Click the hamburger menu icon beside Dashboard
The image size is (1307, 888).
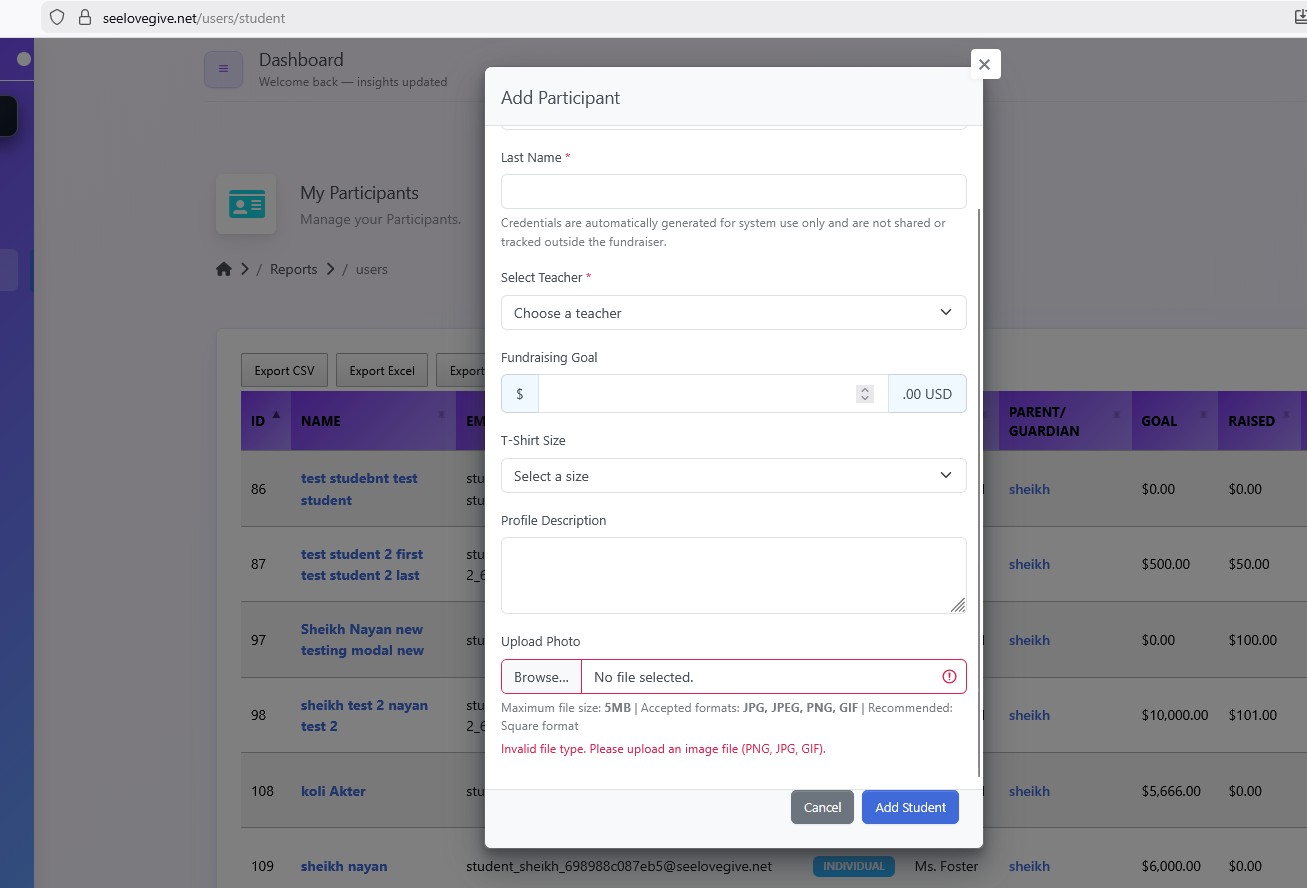223,69
